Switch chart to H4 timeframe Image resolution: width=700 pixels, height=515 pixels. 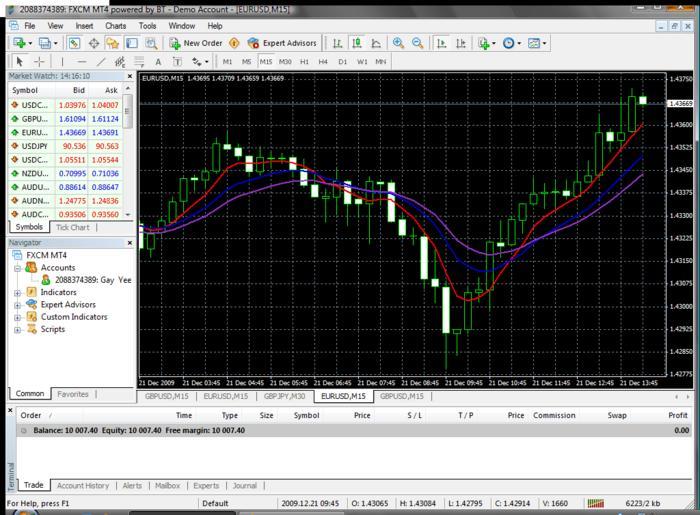pos(323,62)
